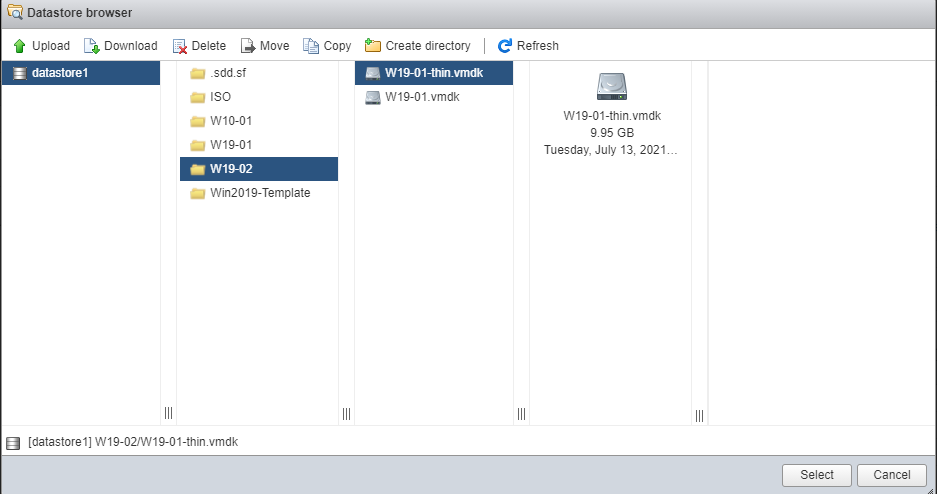Click the W19-02 folder icon
Screen dimensions: 937x494
(198, 169)
